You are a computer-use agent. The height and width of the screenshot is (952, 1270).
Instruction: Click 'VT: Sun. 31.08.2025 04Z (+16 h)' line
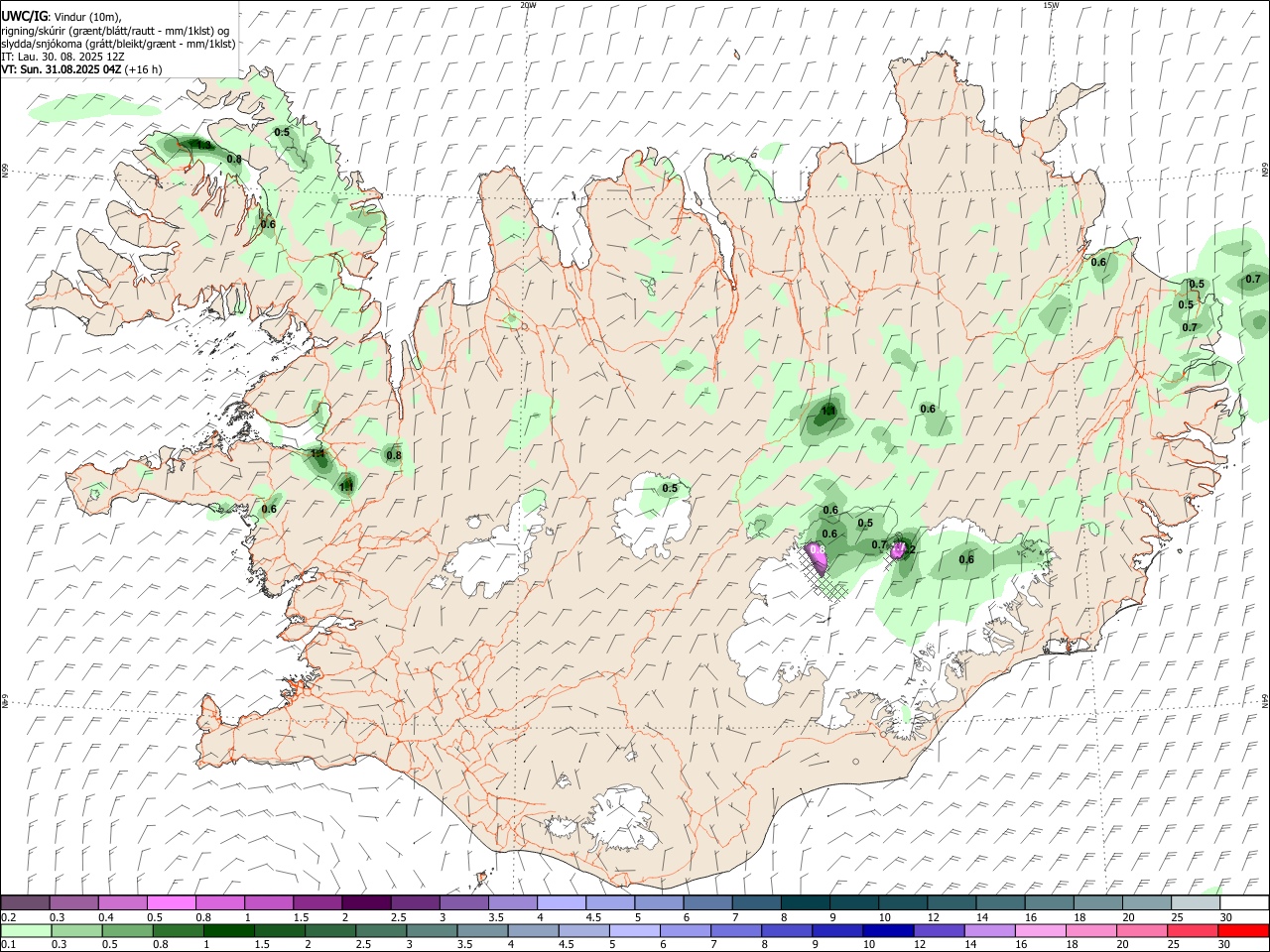pos(81,69)
